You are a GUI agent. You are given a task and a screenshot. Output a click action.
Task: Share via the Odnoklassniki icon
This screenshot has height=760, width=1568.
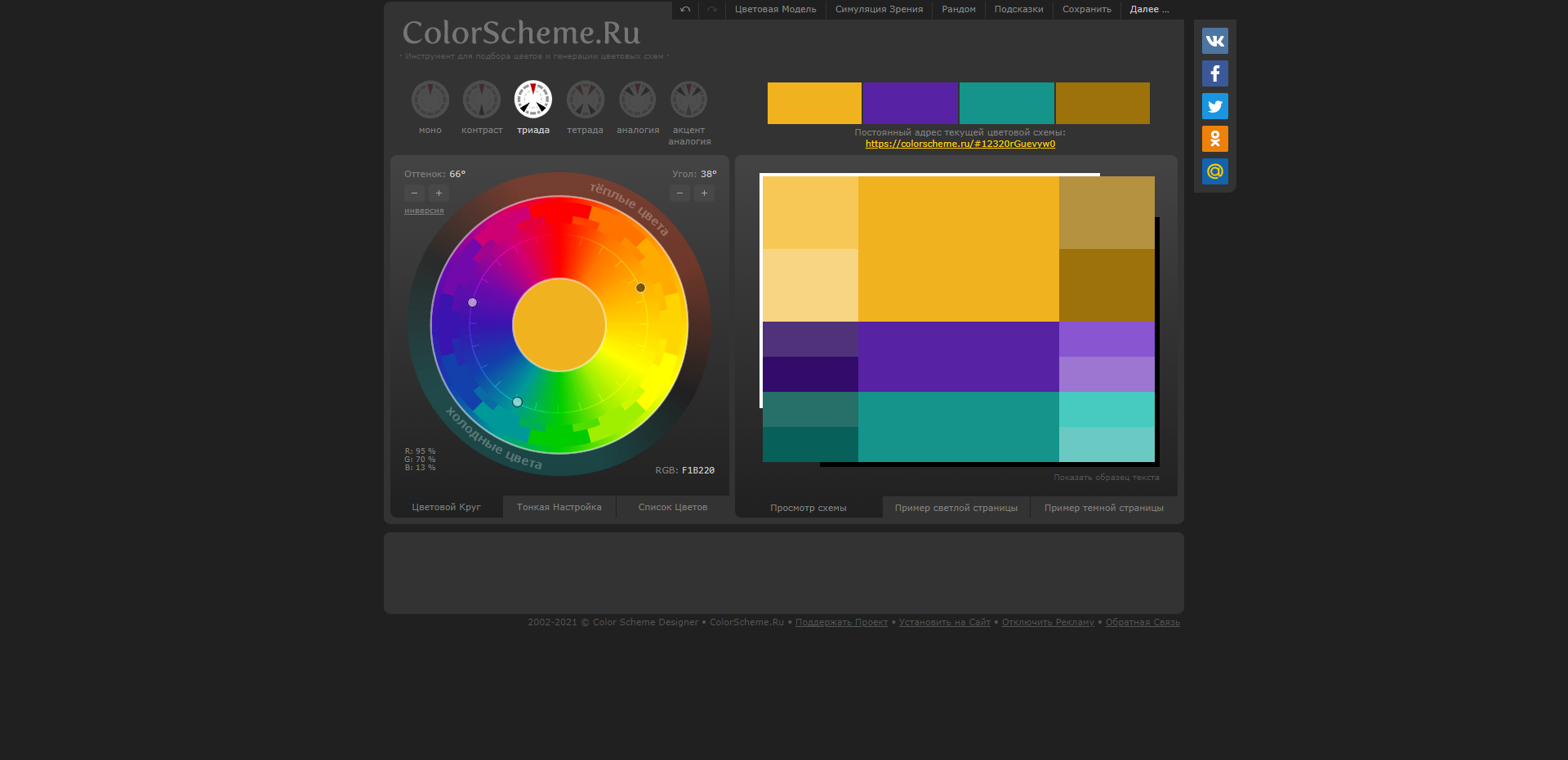click(x=1215, y=139)
